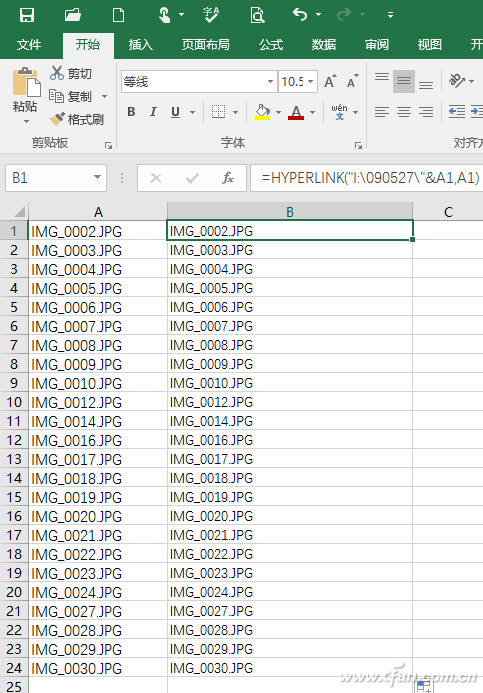Create a new blank document from the quick access toolbar
The height and width of the screenshot is (693, 483).
point(118,15)
